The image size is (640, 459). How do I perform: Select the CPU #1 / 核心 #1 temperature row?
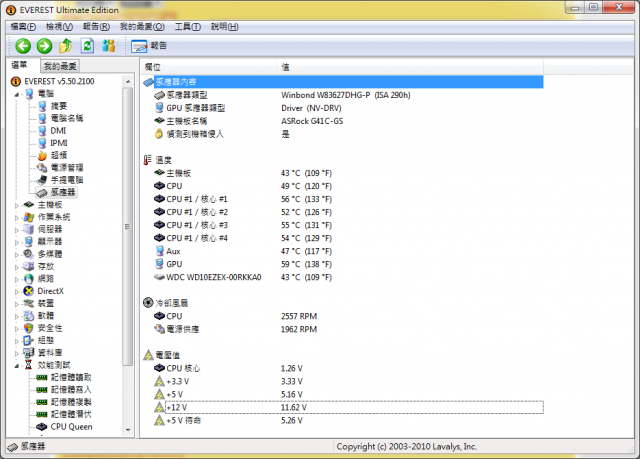[x=343, y=199]
